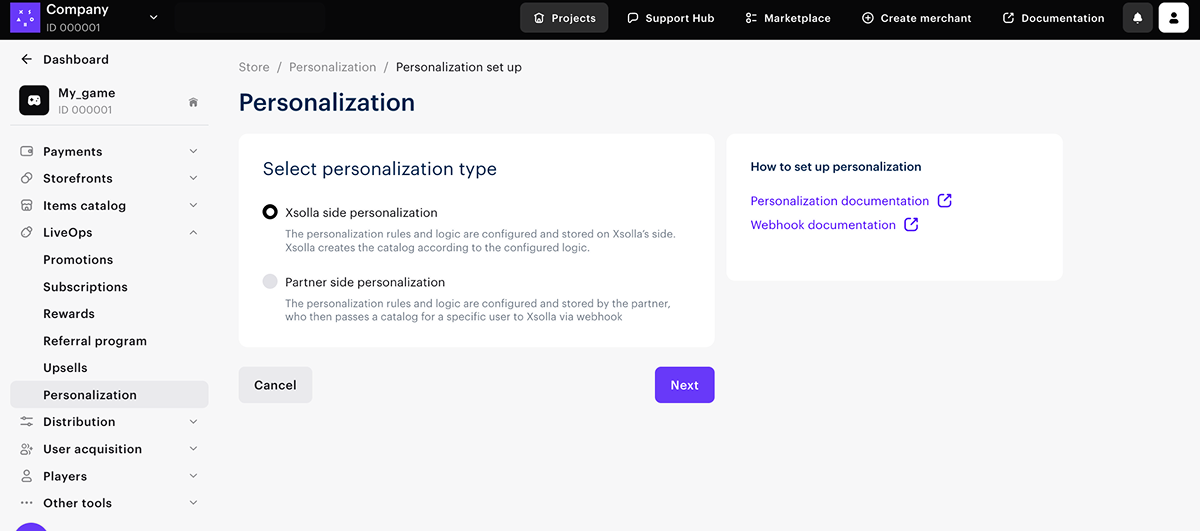Screen dimensions: 1200x531
Task: Select Partner side personalization option
Action: coord(270,283)
